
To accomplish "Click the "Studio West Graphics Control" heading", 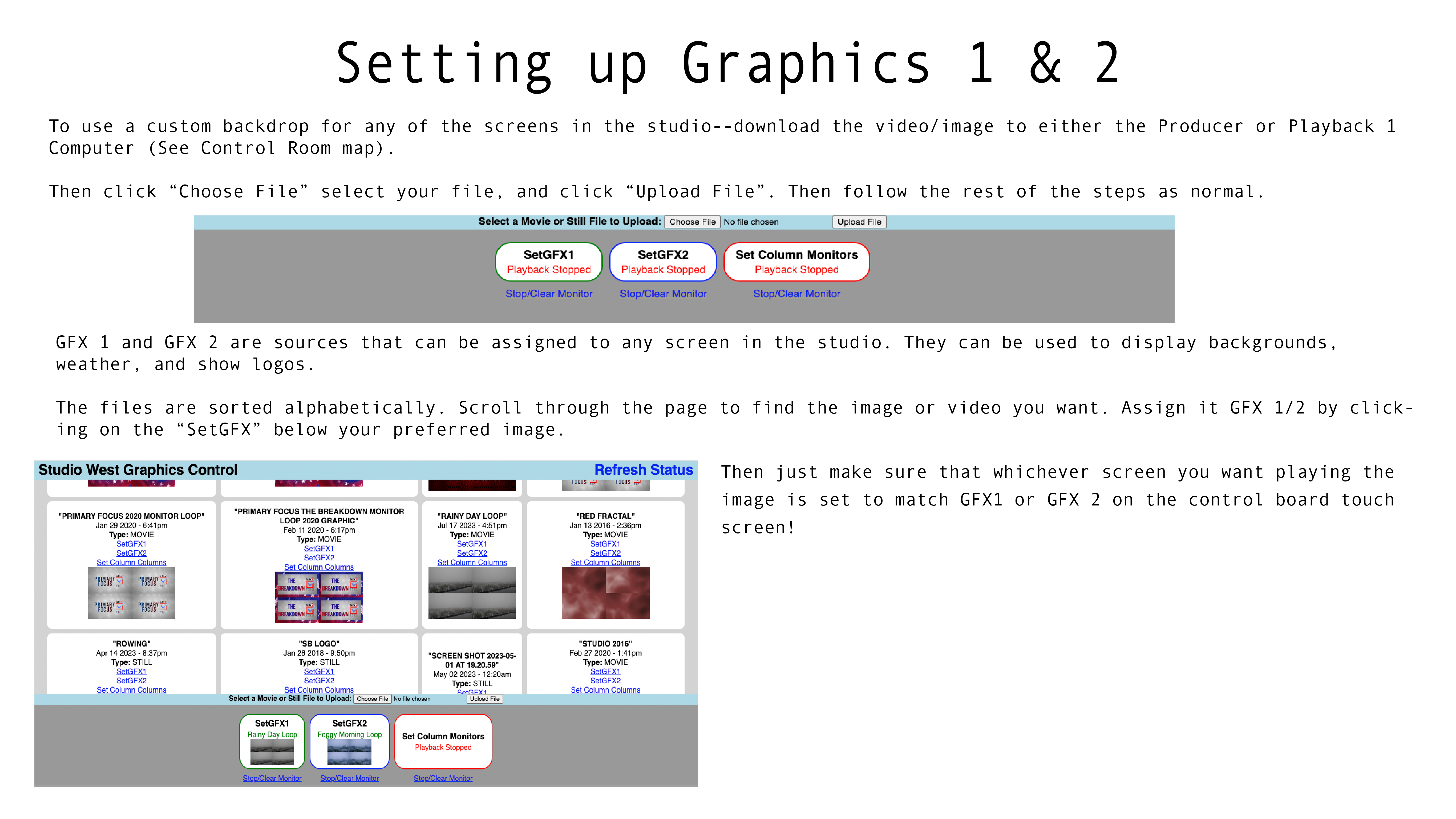I will coord(138,470).
